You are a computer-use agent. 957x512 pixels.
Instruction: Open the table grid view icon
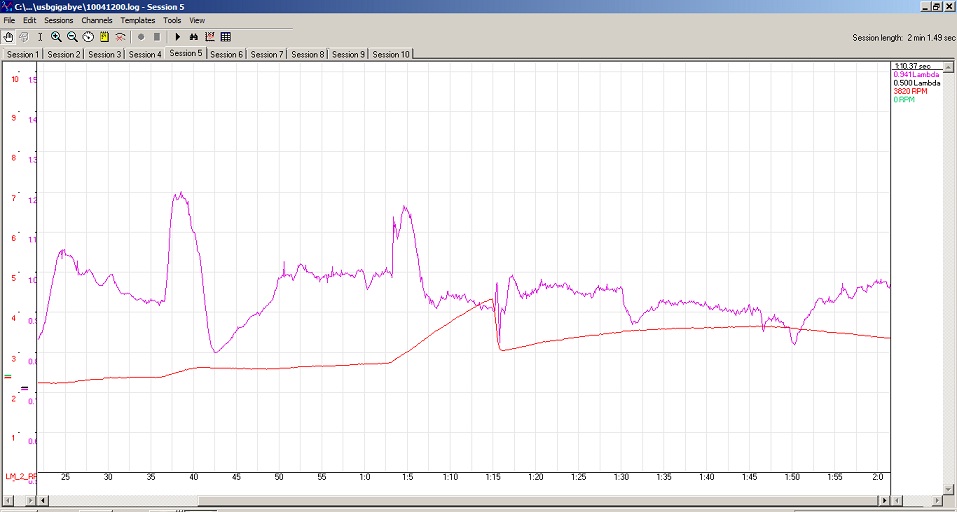pyautogui.click(x=225, y=37)
